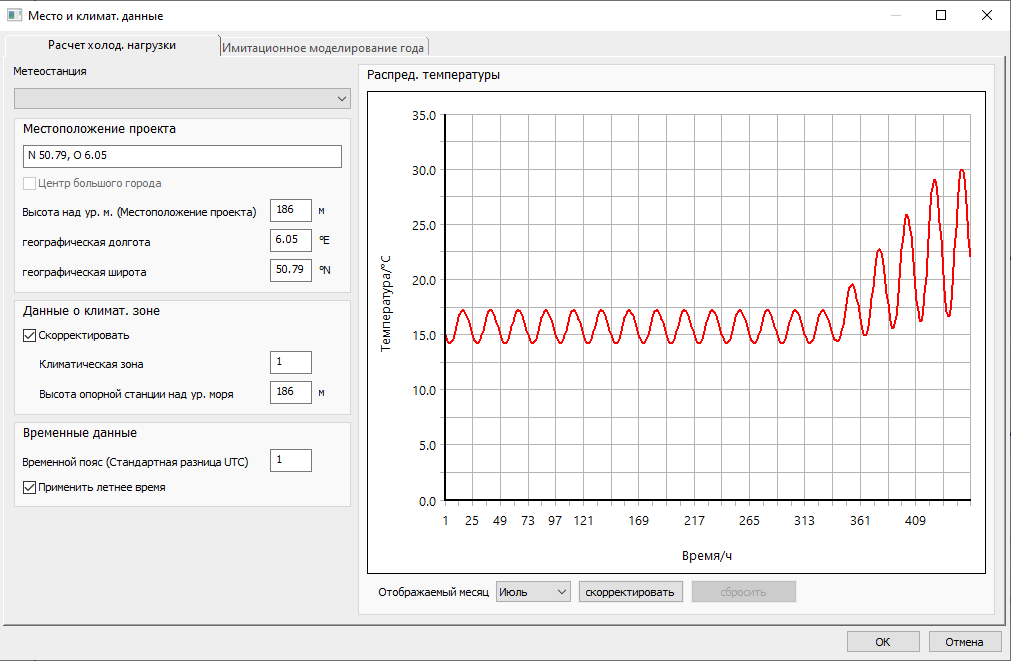Click the Временной пояс UTC field
The width and height of the screenshot is (1011, 661).
pyautogui.click(x=290, y=461)
